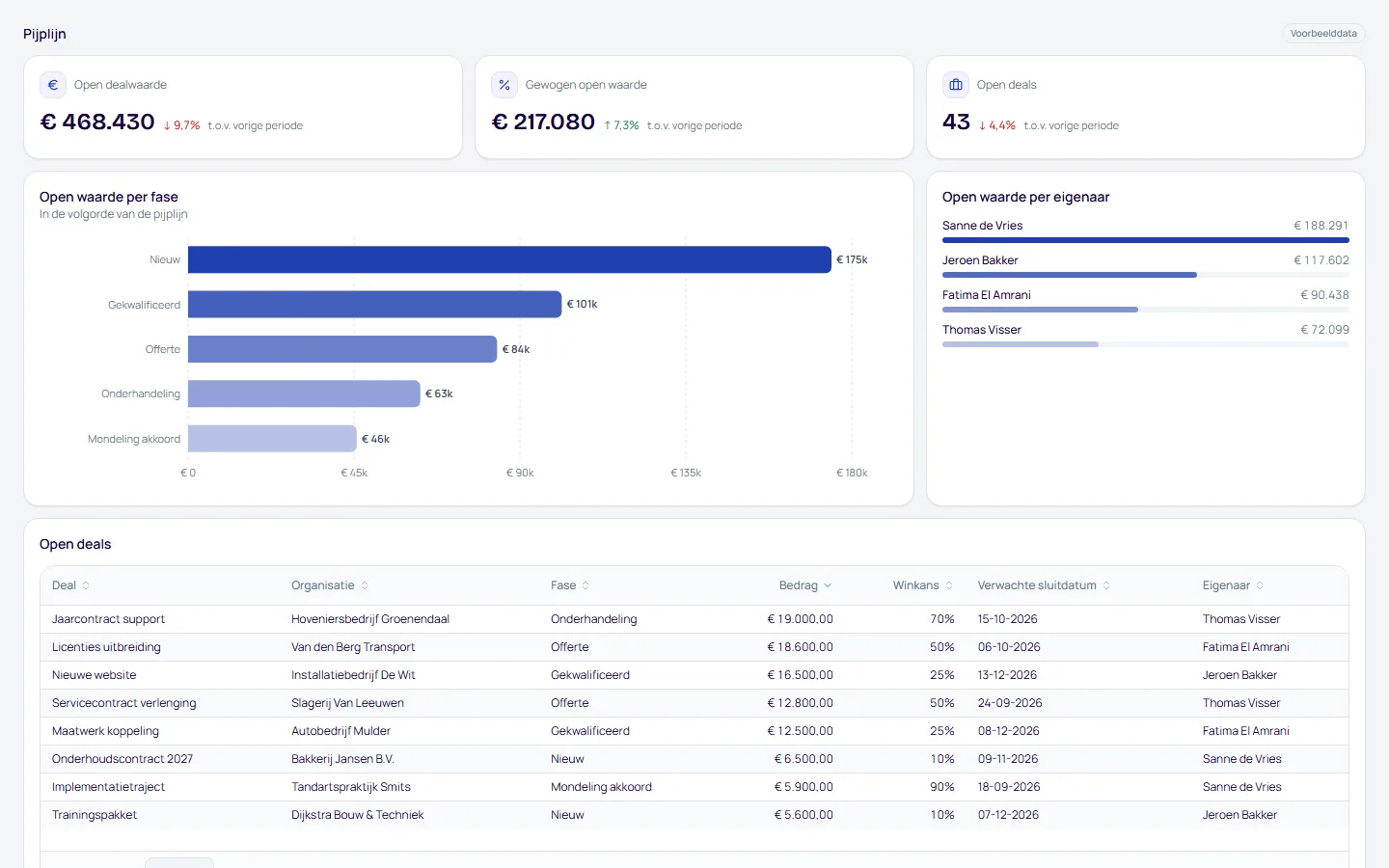Open the Jaarcontract support deal
This screenshot has height=868, width=1389.
(108, 619)
